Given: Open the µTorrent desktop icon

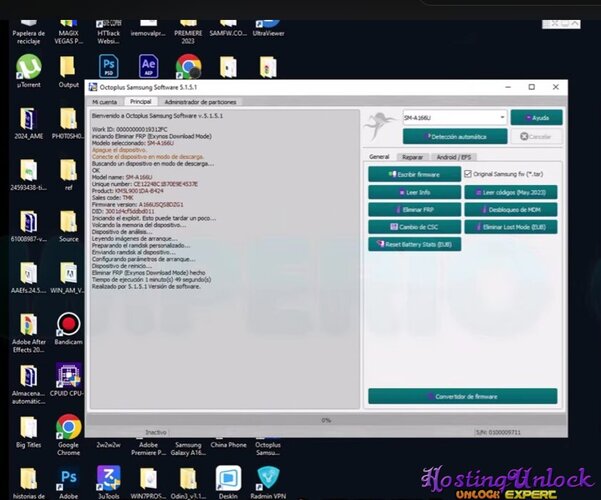Looking at the screenshot, I should click(29, 71).
